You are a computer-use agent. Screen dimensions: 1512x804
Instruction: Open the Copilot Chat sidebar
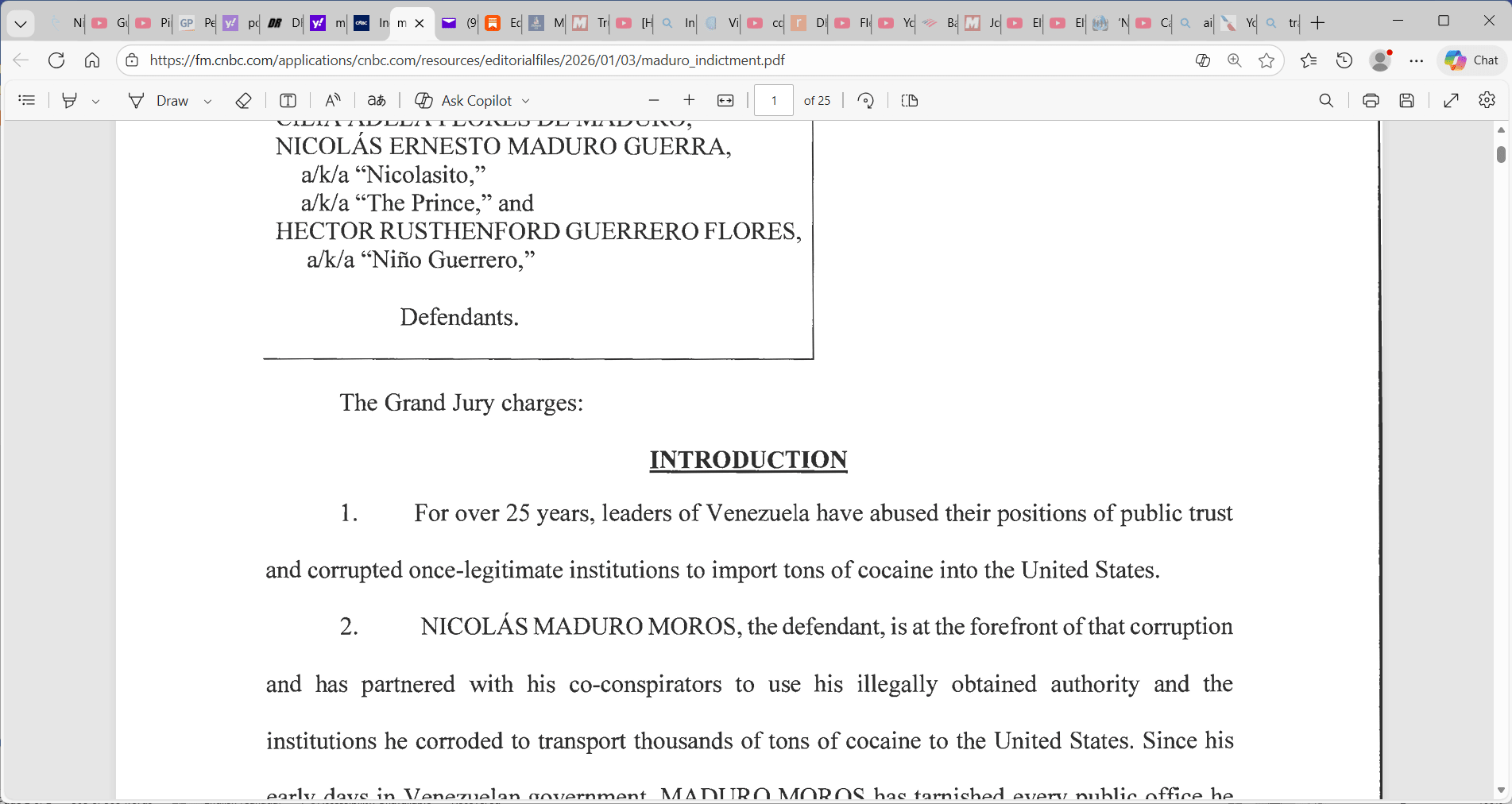tap(1472, 60)
